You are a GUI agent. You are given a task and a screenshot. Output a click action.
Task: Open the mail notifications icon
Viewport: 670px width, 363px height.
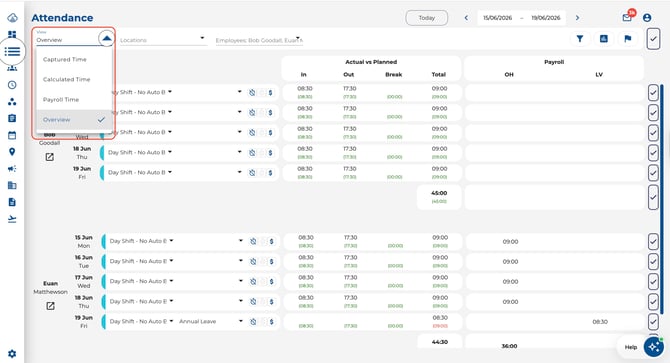627,18
